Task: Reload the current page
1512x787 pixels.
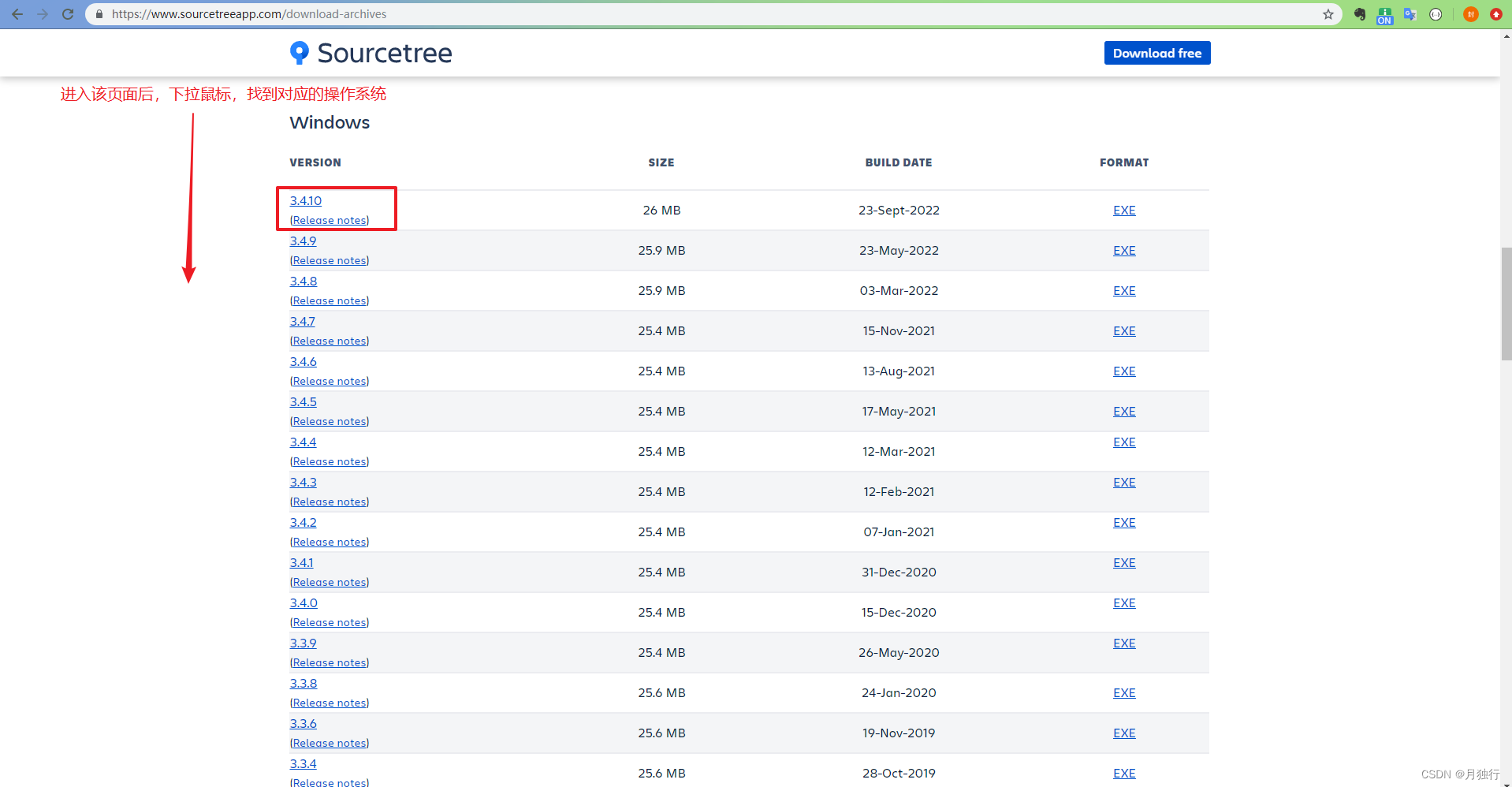Action: (x=68, y=13)
